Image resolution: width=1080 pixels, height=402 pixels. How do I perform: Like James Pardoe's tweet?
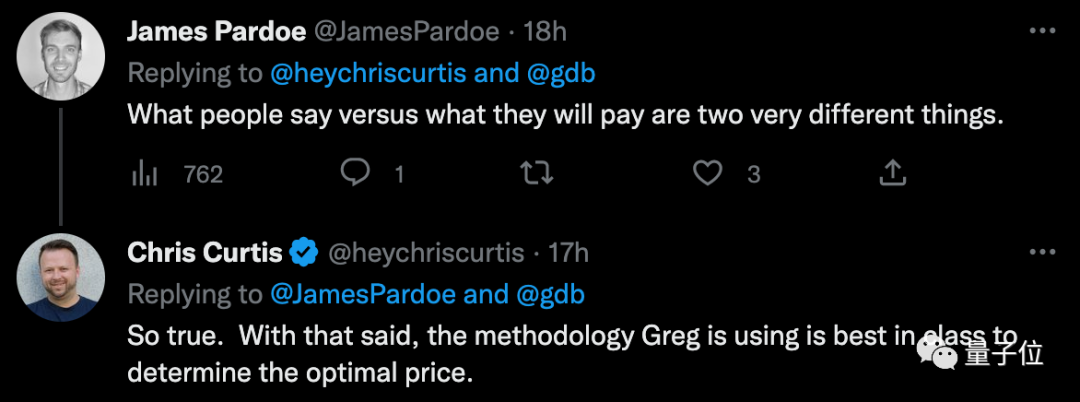[708, 174]
